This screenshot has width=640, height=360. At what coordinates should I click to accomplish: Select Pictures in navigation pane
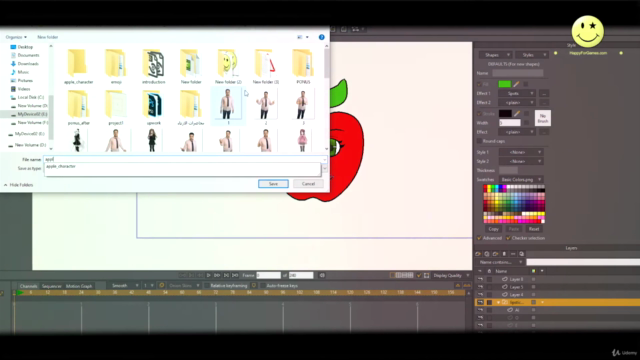25,80
